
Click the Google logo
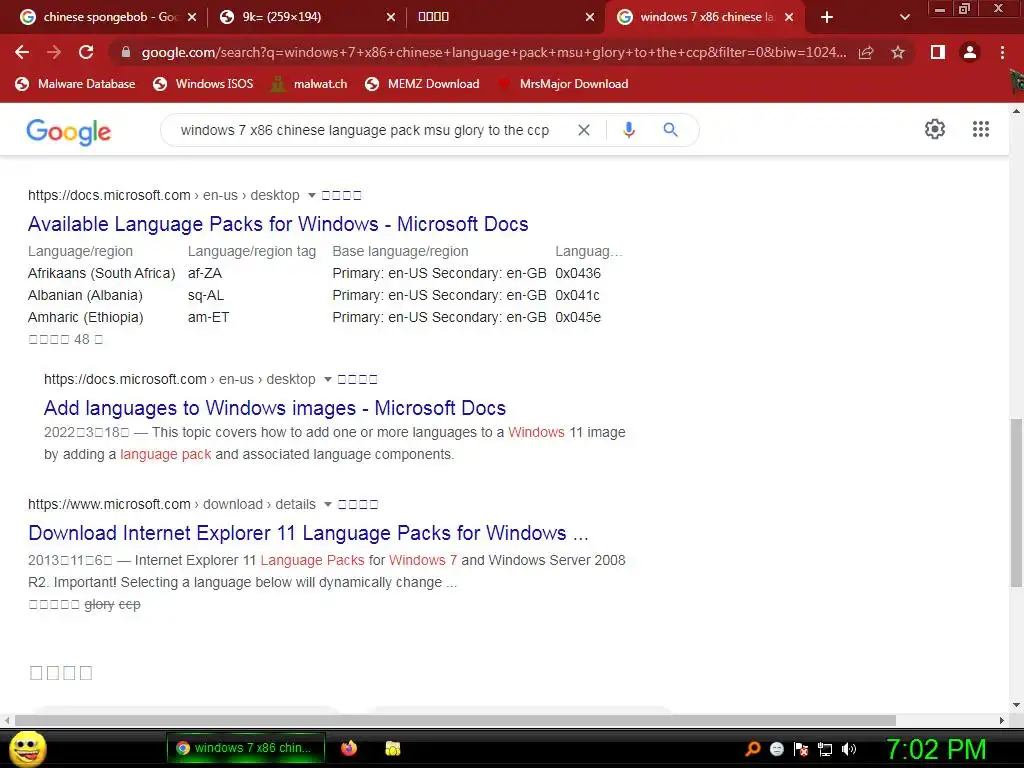point(69,132)
